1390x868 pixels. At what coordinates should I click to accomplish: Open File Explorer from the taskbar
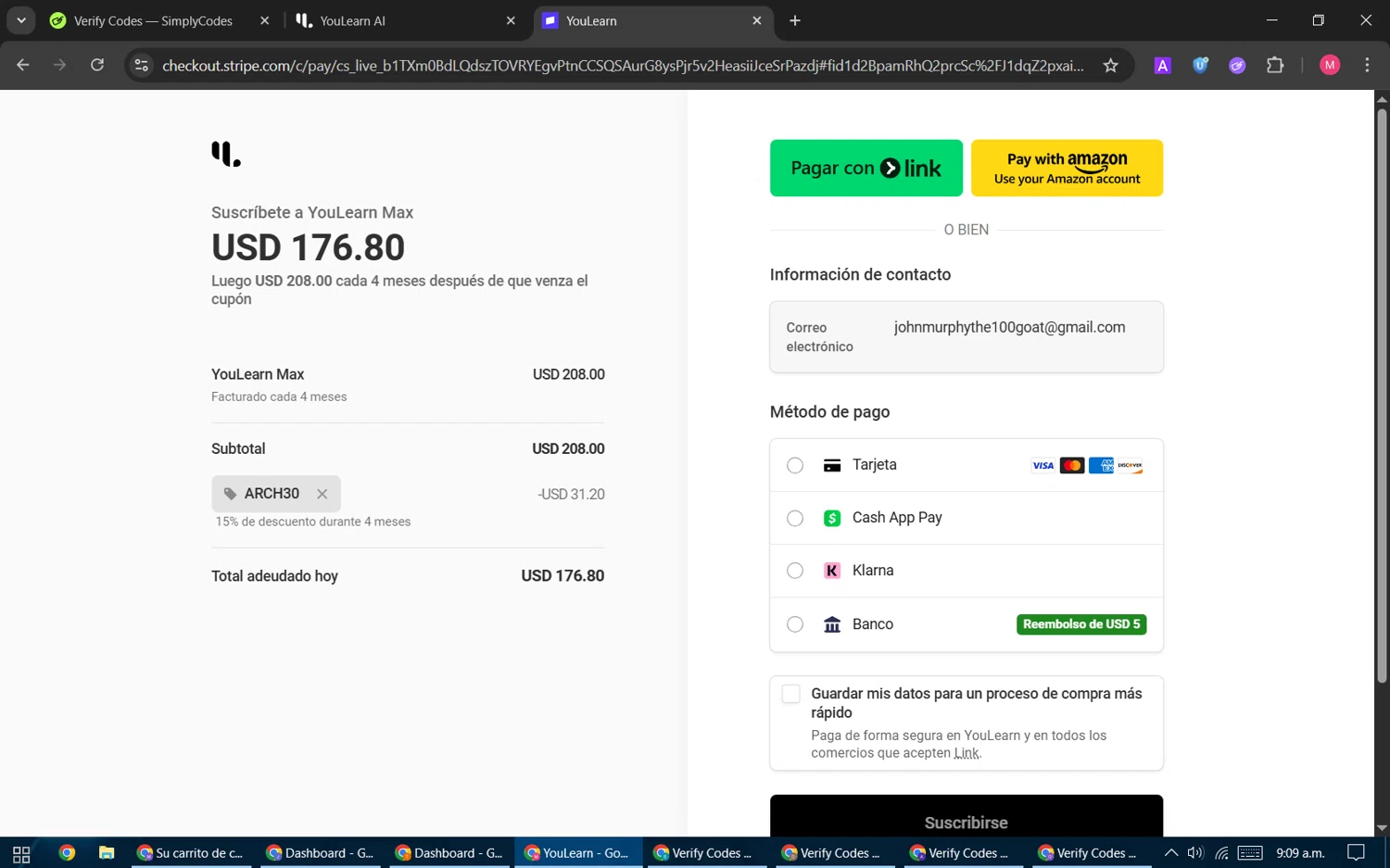point(107,853)
